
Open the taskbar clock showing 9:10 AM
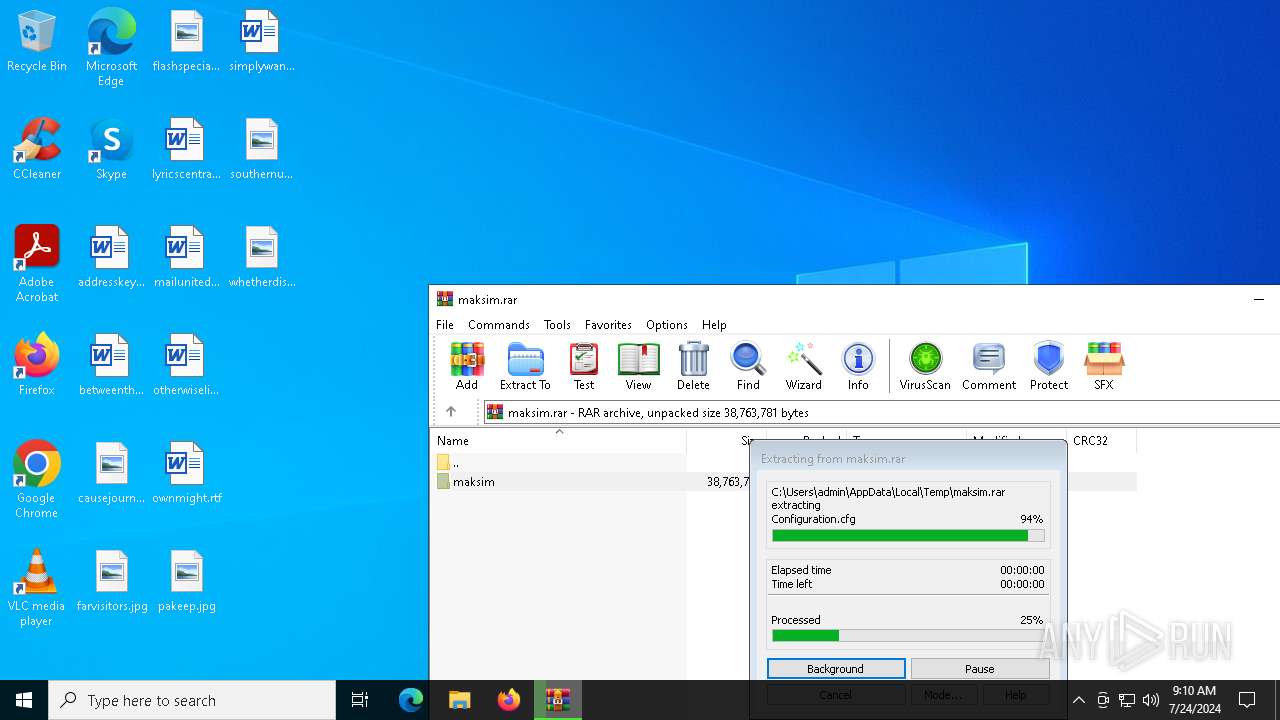tap(1194, 700)
